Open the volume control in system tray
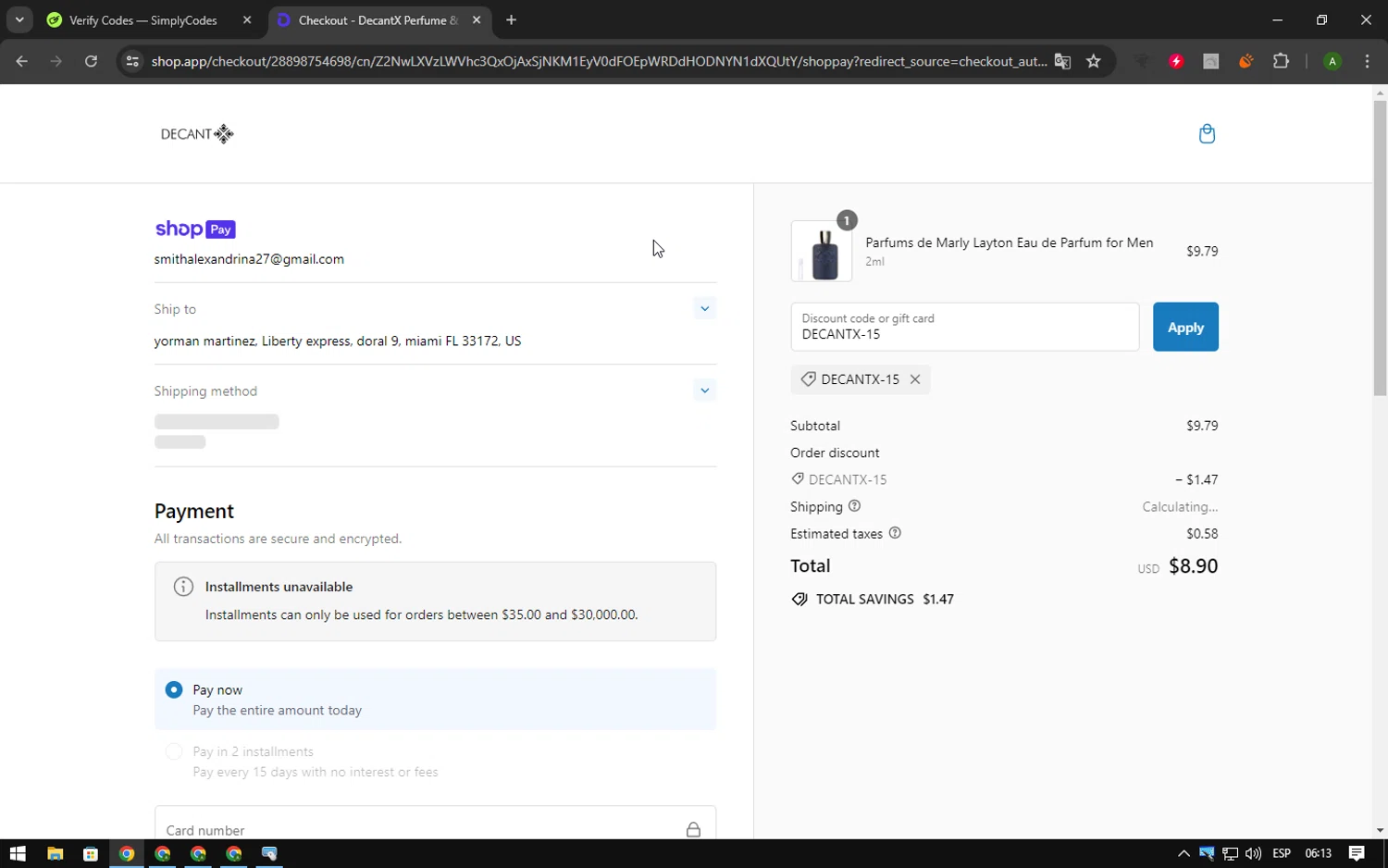 pos(1253,853)
